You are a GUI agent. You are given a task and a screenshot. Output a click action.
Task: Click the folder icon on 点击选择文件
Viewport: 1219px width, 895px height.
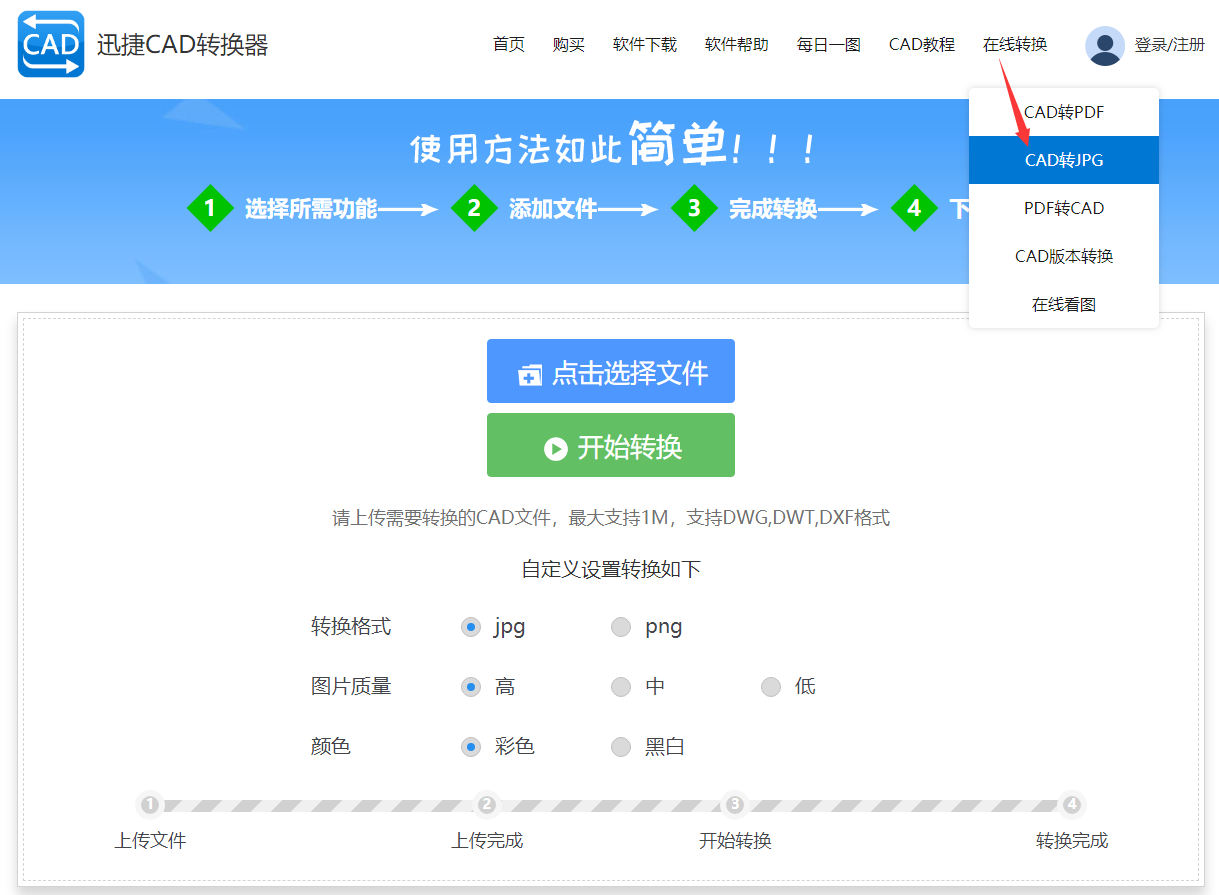(530, 374)
